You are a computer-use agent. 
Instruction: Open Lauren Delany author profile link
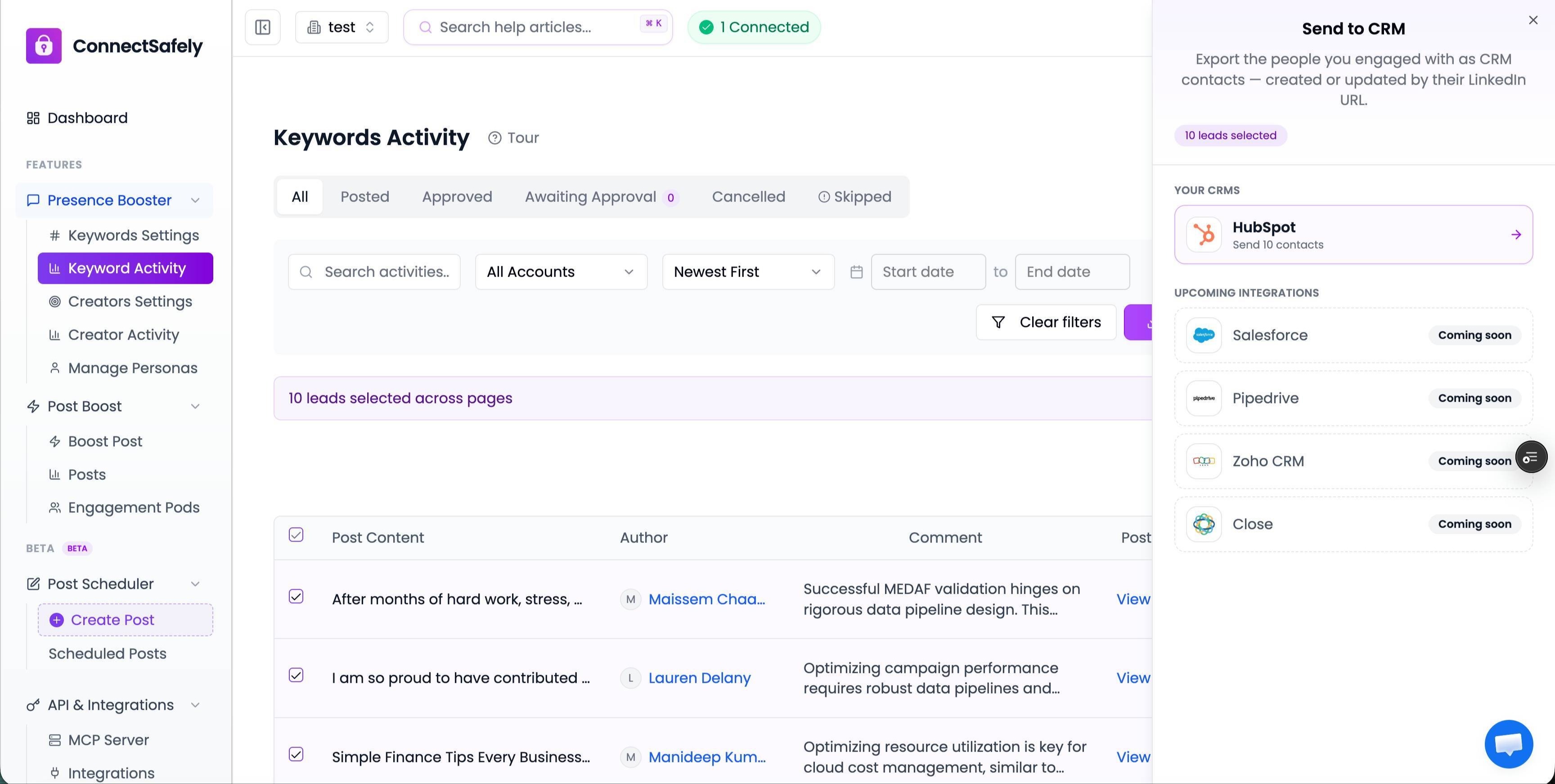pyautogui.click(x=700, y=678)
